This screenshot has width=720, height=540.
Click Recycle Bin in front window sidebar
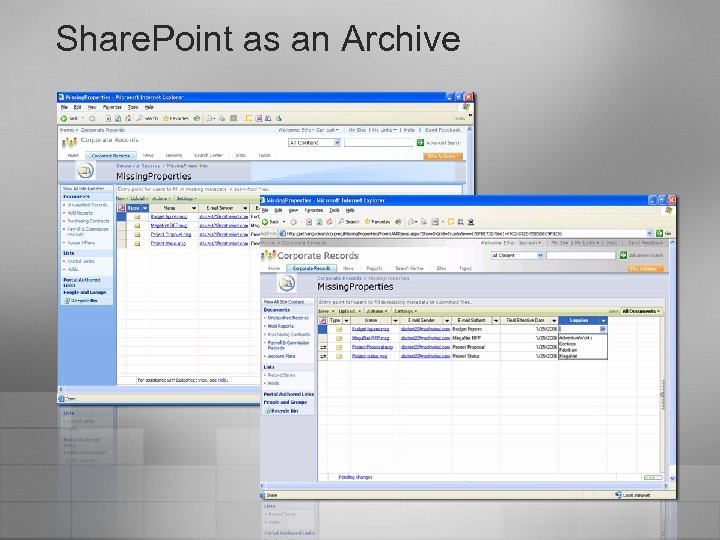(281, 411)
